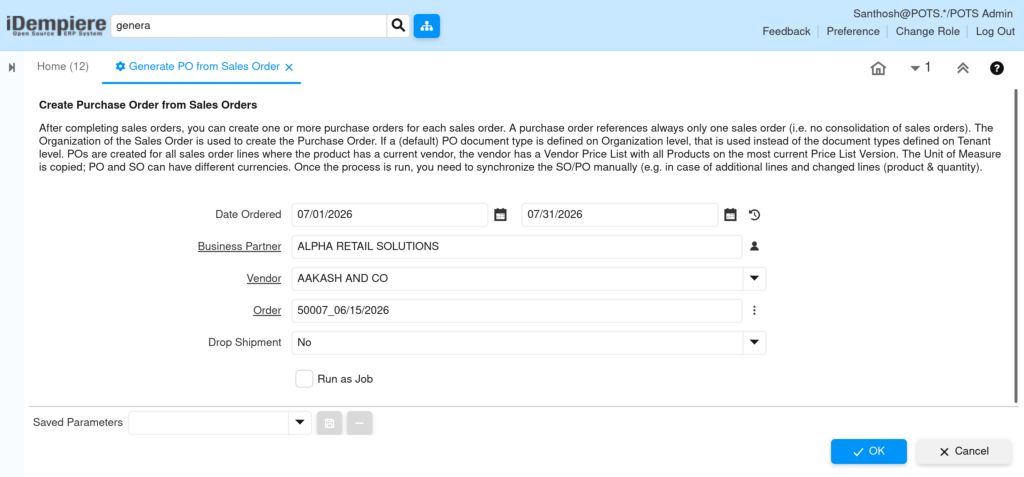
Task: Click the Vendor label link
Action: (x=264, y=278)
